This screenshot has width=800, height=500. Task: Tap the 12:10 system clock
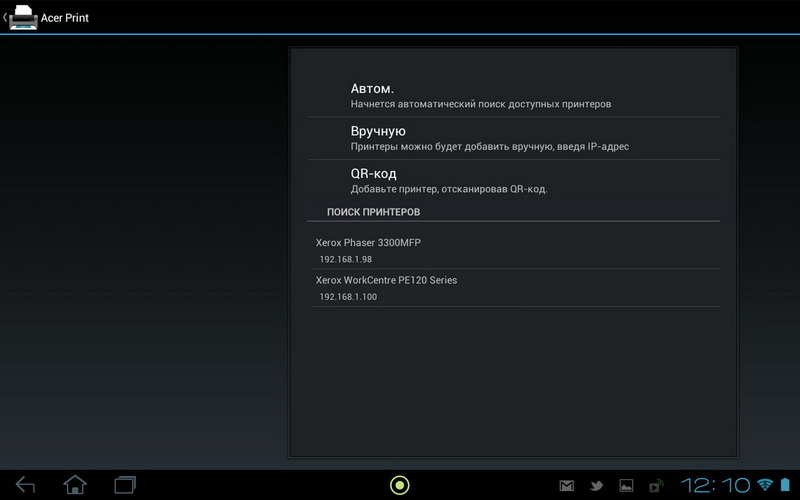(x=716, y=485)
